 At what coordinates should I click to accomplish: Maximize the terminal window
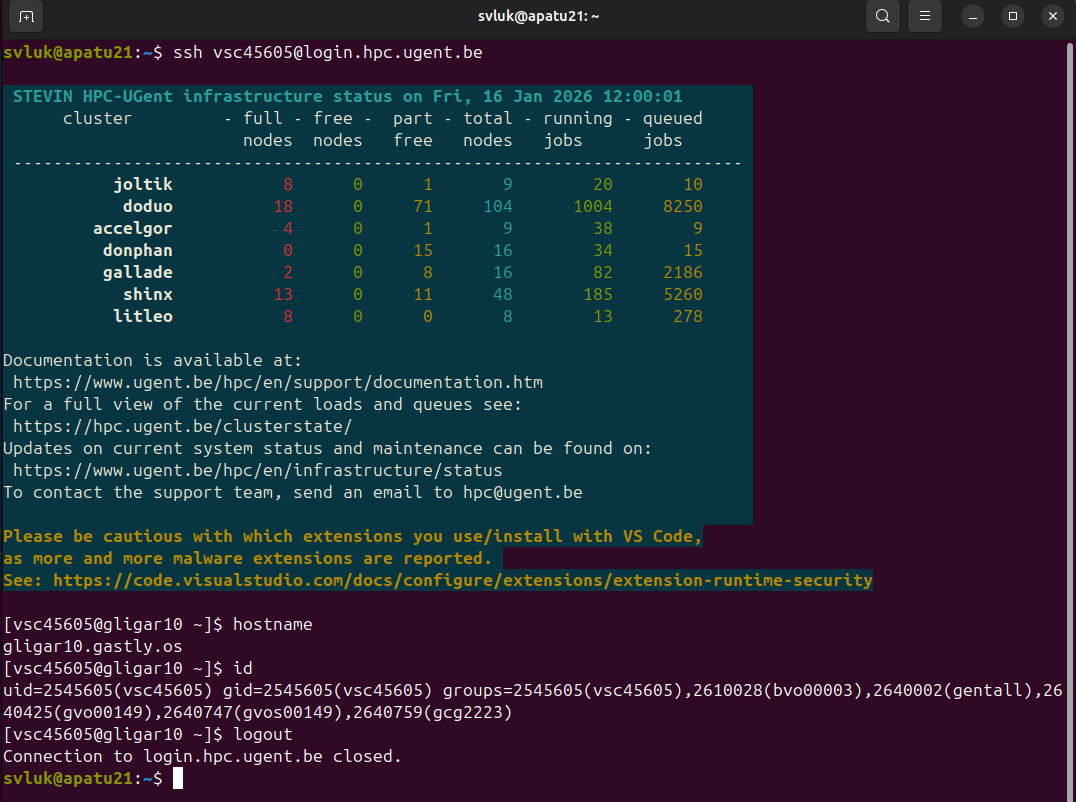click(1013, 16)
